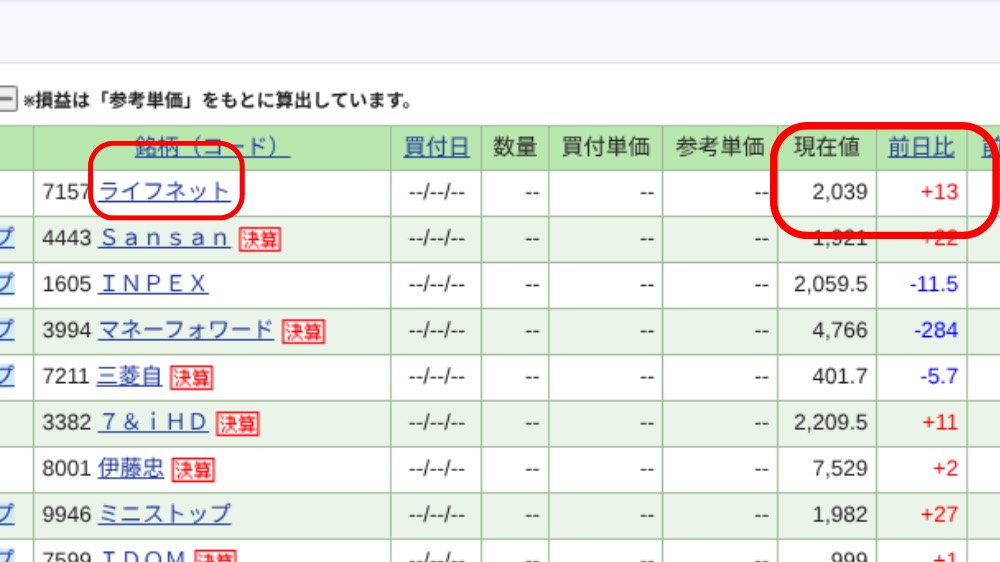
Task: Select stock code 4443
Action: [66, 238]
